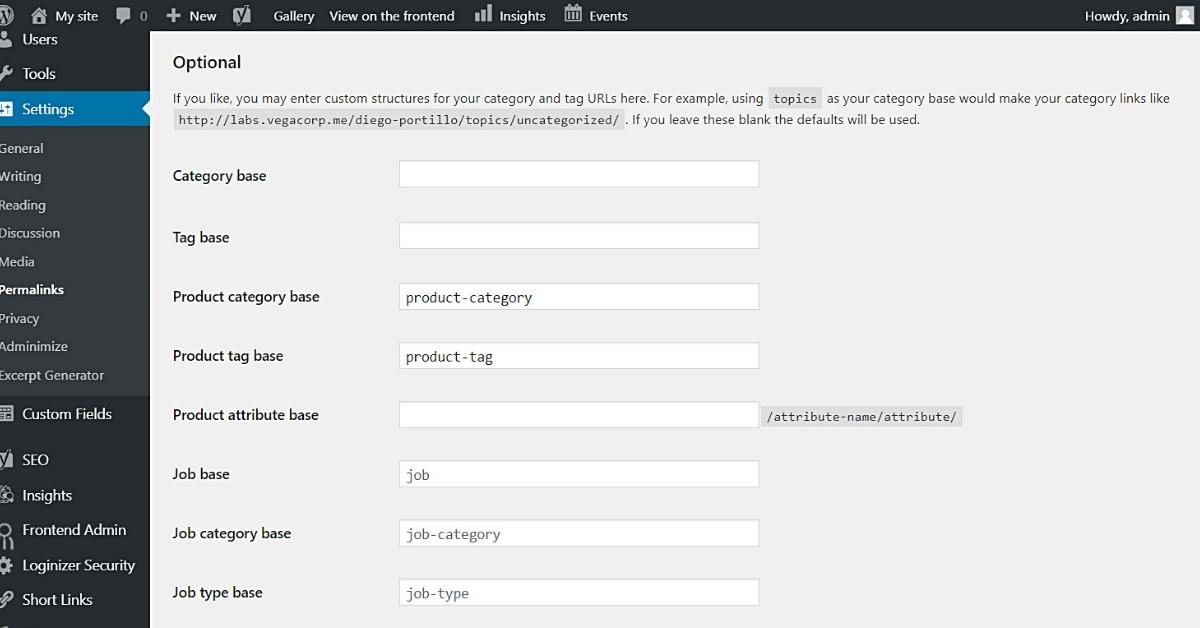Open the Discussion settings

pyautogui.click(x=30, y=233)
